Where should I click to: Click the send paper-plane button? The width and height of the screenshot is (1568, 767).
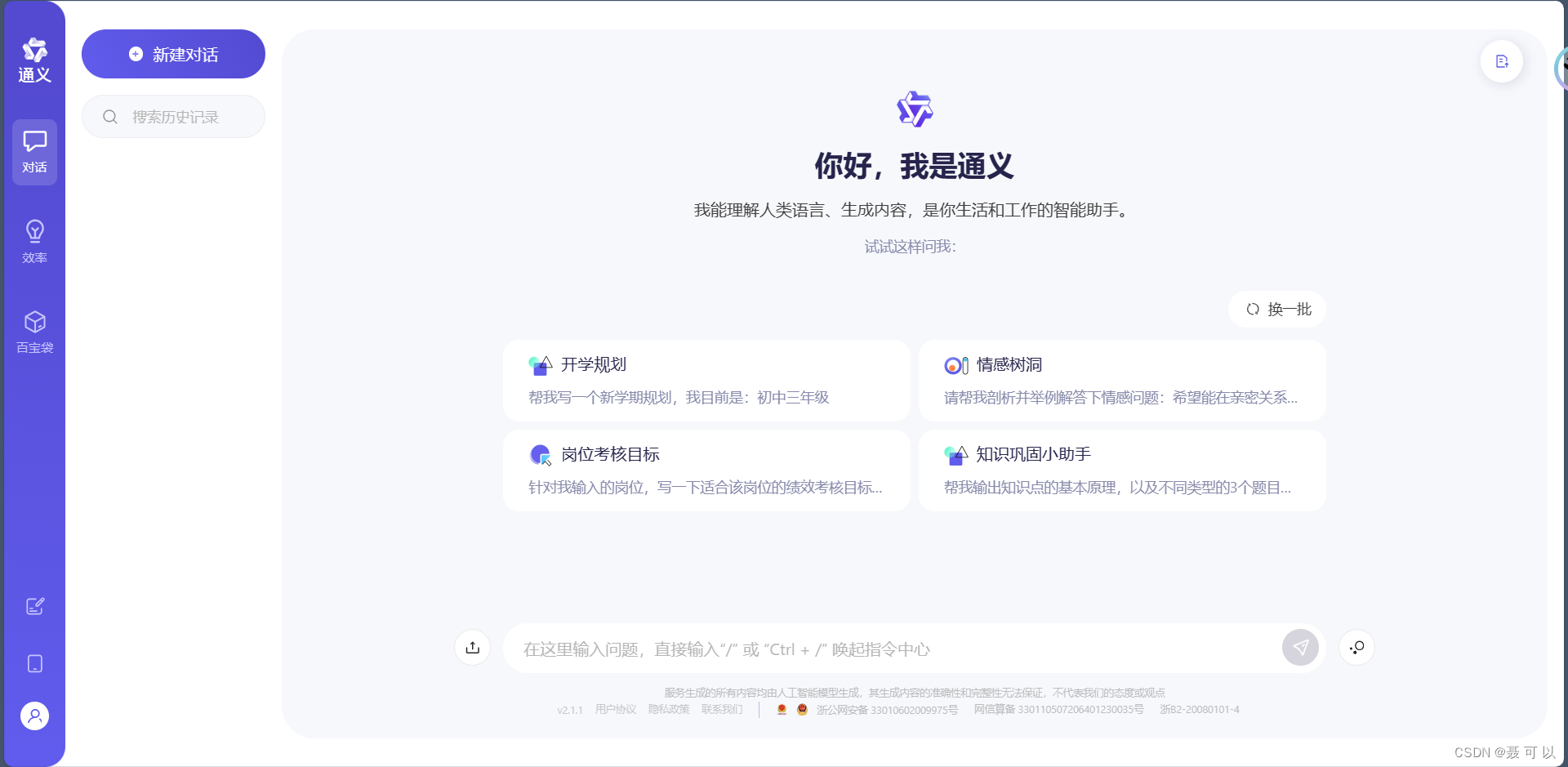coord(1300,648)
